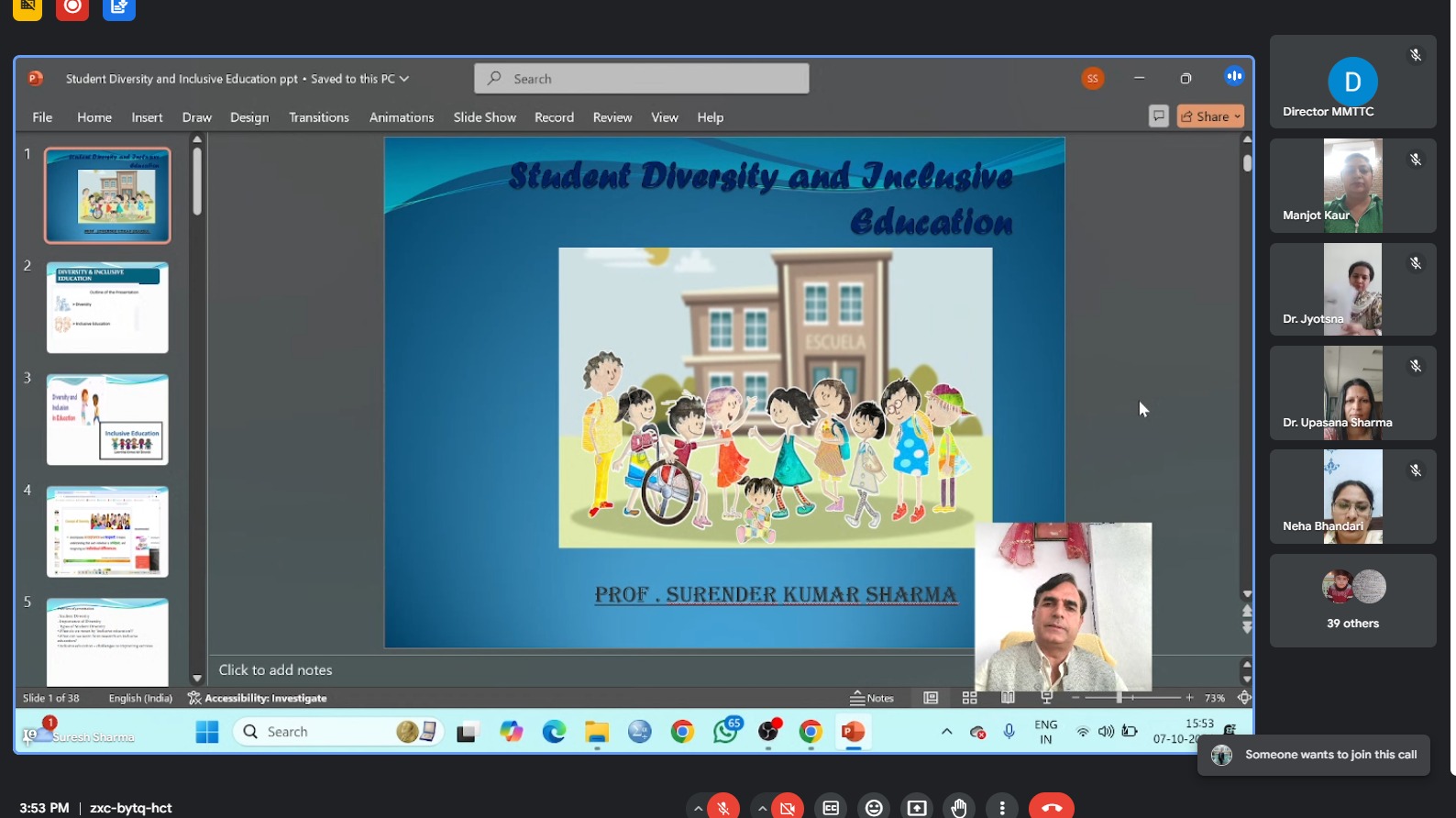This screenshot has width=1456, height=818.
Task: Start Slide Show from the status bar icon
Action: coord(1046,698)
